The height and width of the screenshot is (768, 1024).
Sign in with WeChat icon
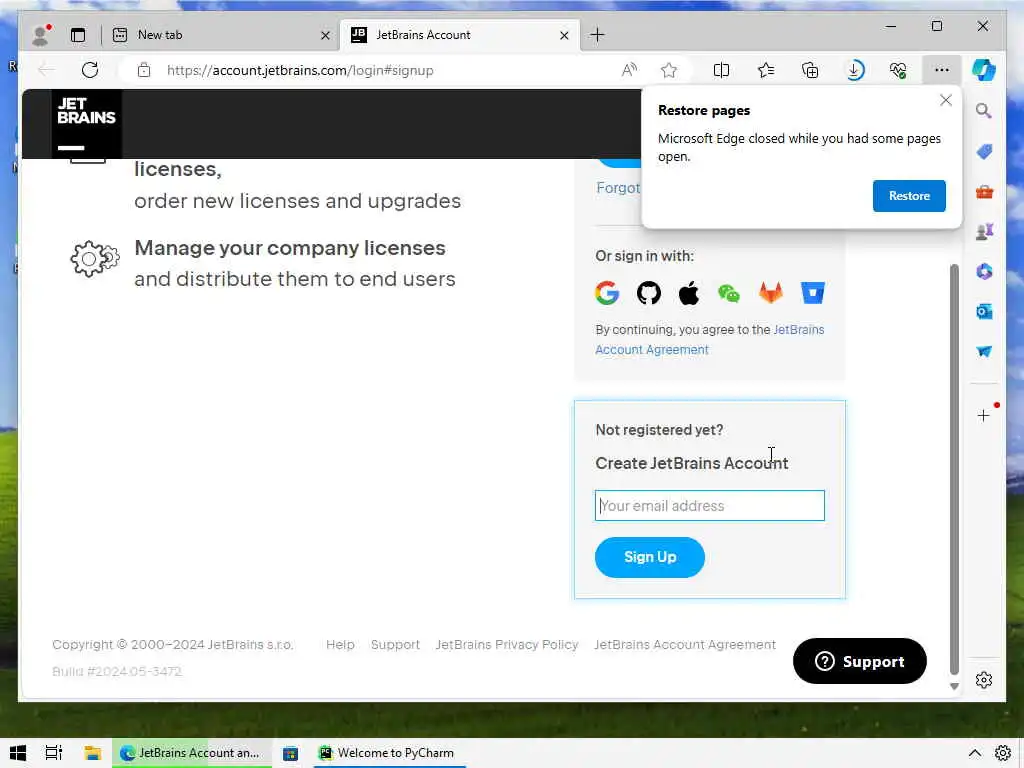pyautogui.click(x=729, y=293)
